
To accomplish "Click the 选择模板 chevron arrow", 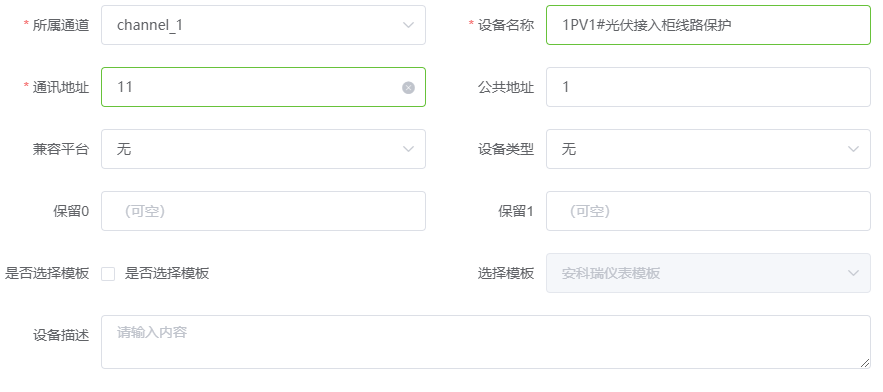I will 853,273.
